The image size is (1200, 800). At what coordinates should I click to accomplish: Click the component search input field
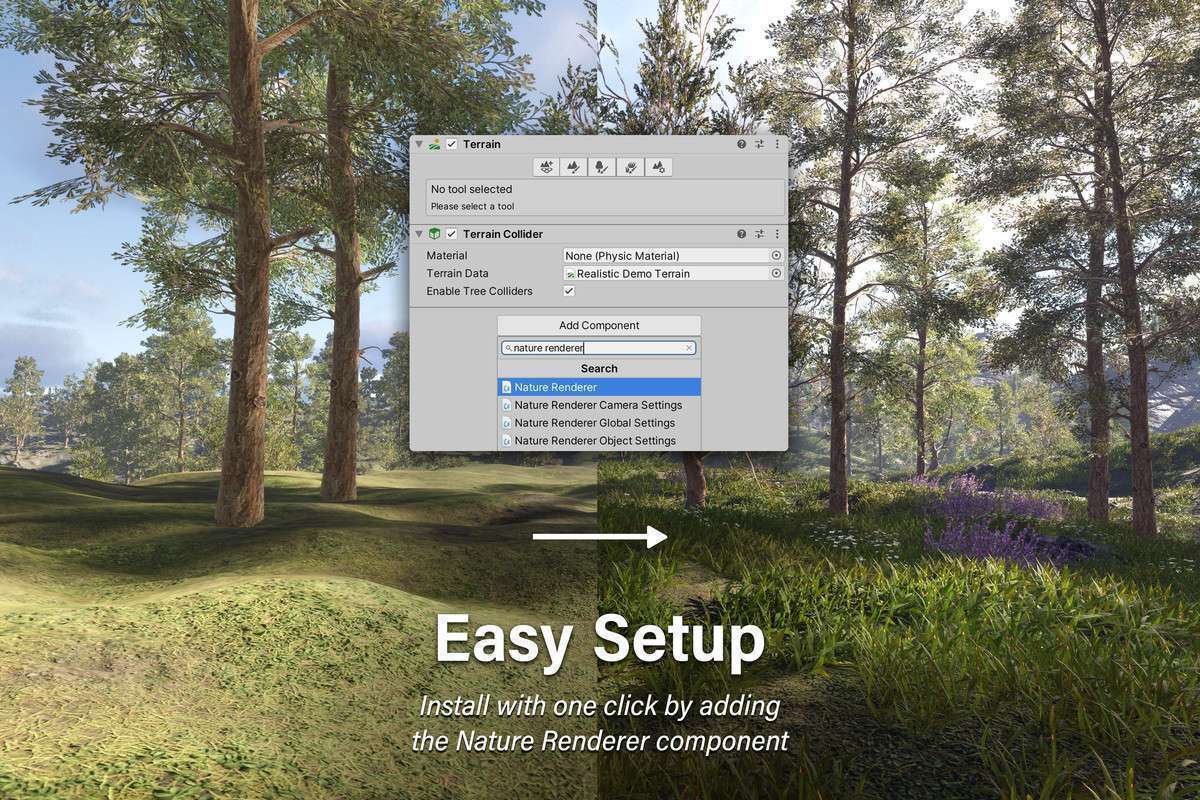tap(598, 348)
